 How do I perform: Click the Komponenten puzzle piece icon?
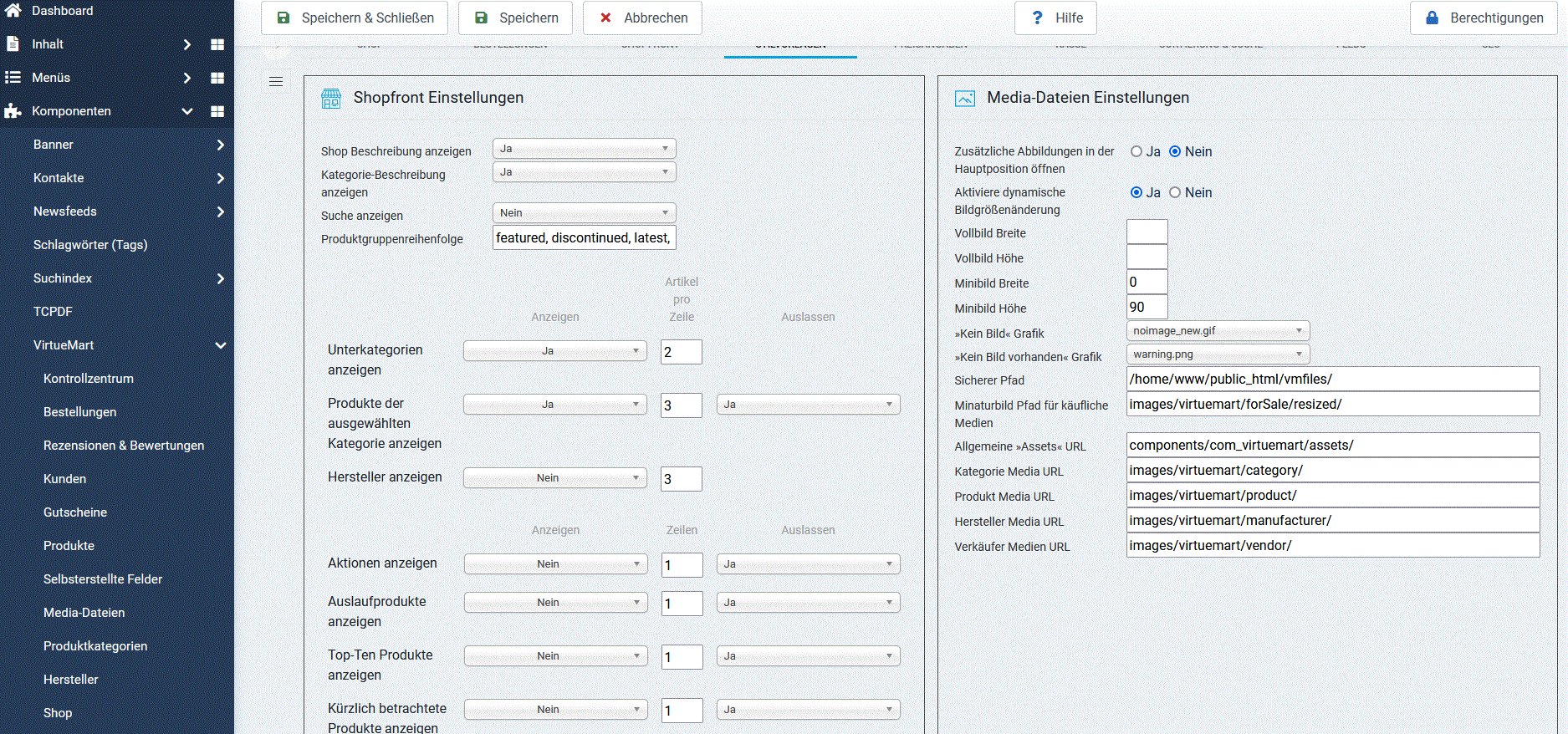point(13,111)
